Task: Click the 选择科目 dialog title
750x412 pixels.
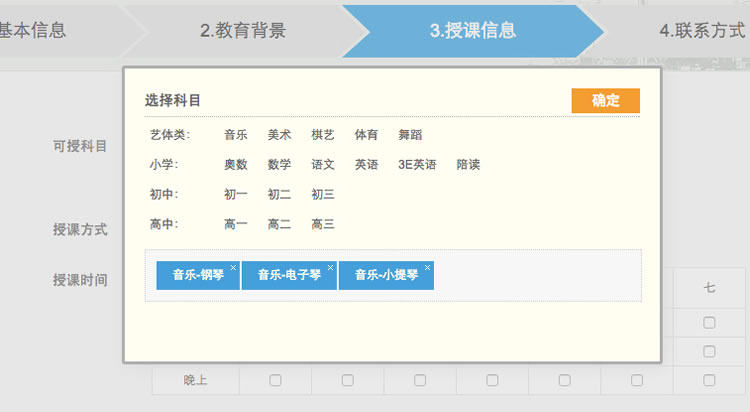Action: click(173, 100)
